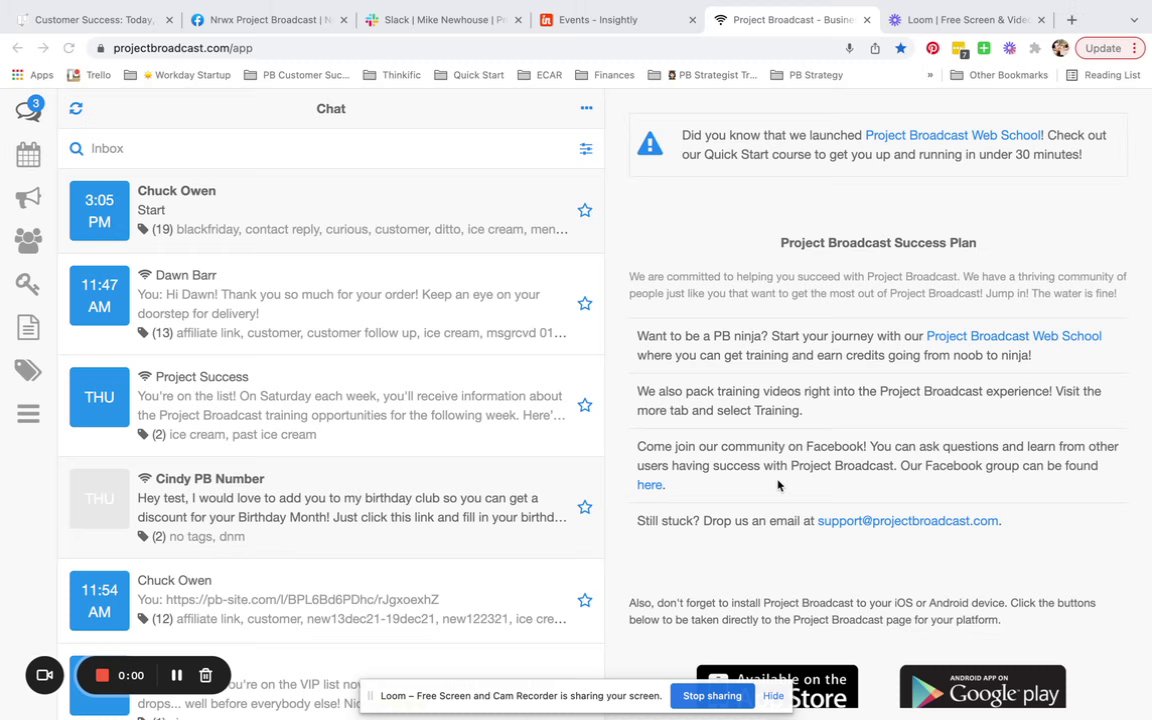
Task: Open the Cindy PB Number chat
Action: [x=331, y=507]
